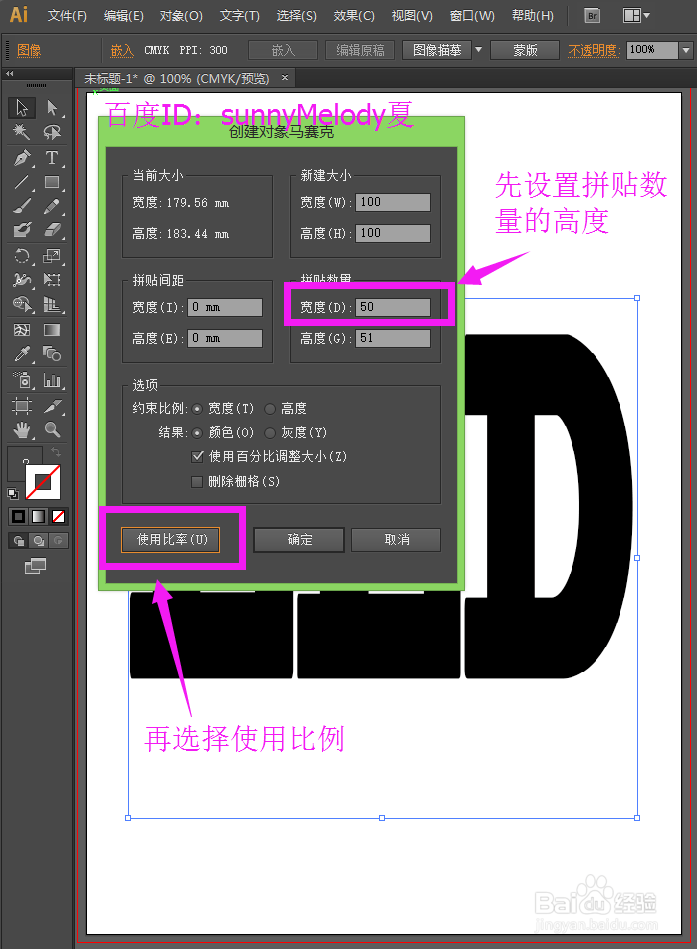Select the Hand tool

(22, 430)
